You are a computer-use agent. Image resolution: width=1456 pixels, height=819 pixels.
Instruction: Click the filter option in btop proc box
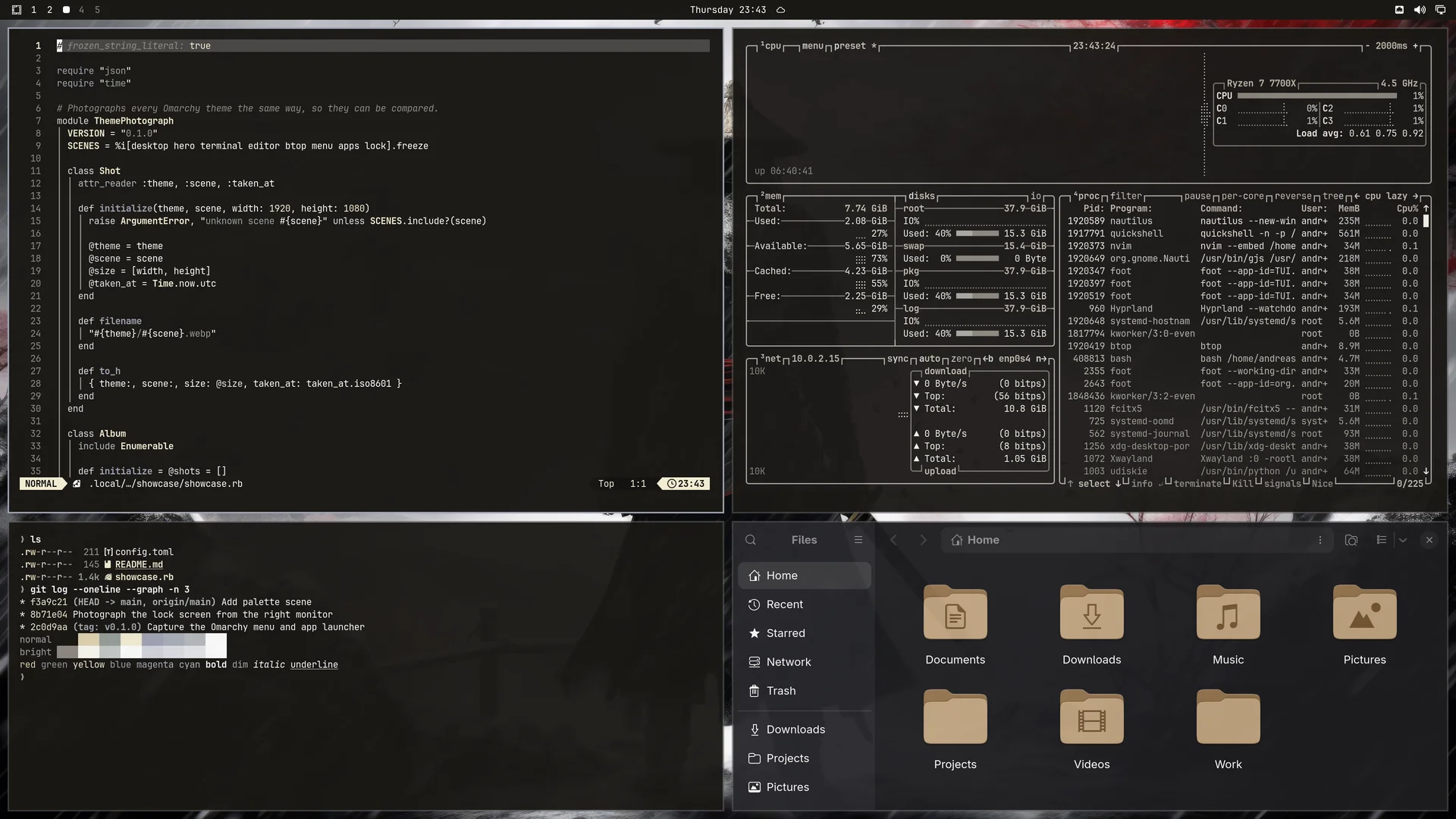[x=1126, y=196]
